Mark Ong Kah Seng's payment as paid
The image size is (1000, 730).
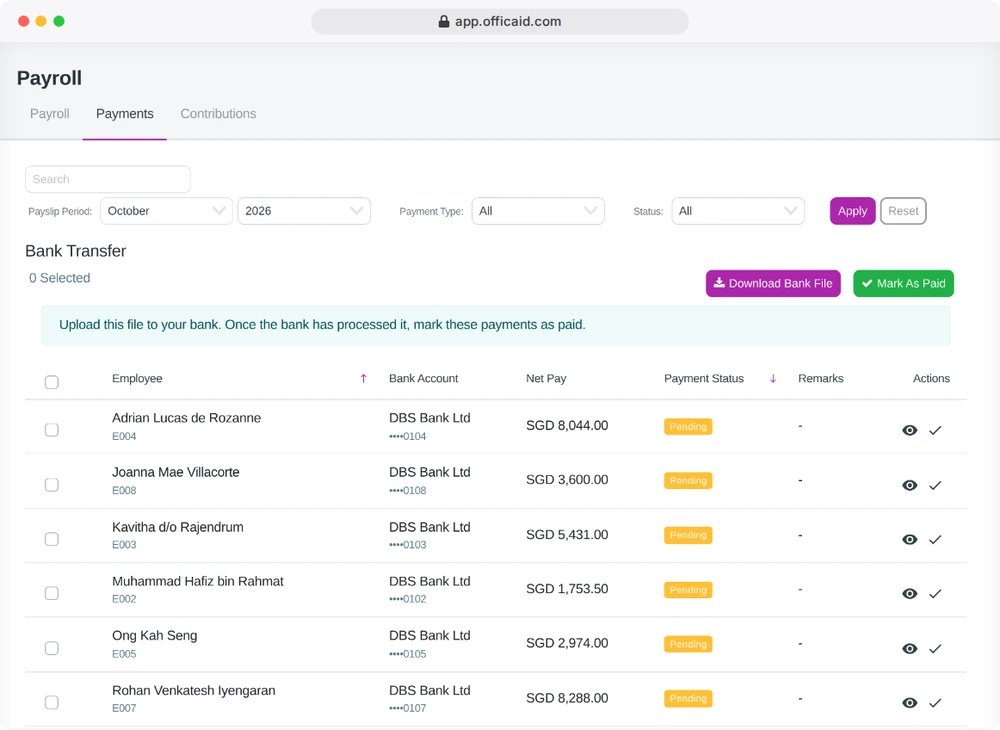(x=935, y=648)
